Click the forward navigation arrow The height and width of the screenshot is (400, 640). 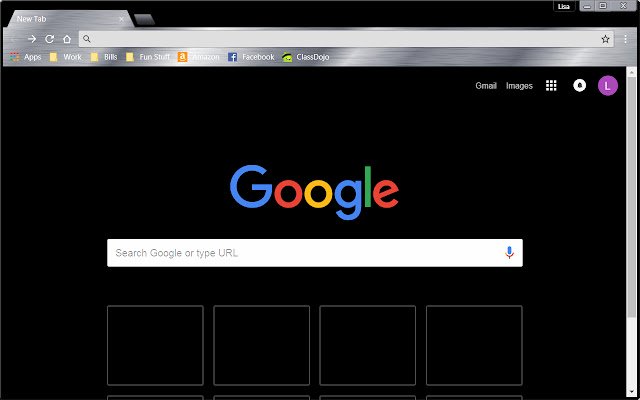tap(32, 39)
